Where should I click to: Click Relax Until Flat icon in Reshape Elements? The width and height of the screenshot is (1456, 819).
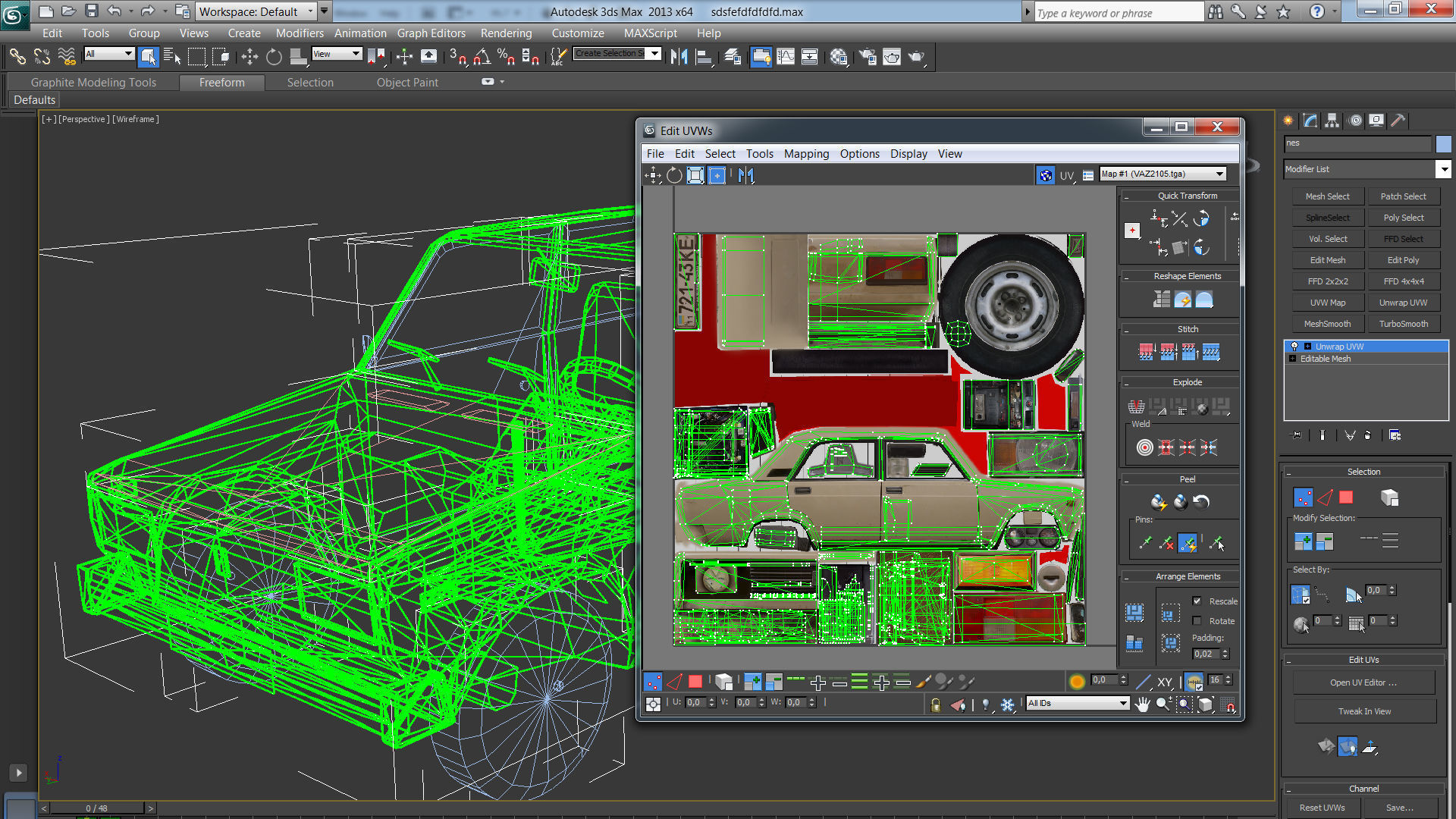1183,300
